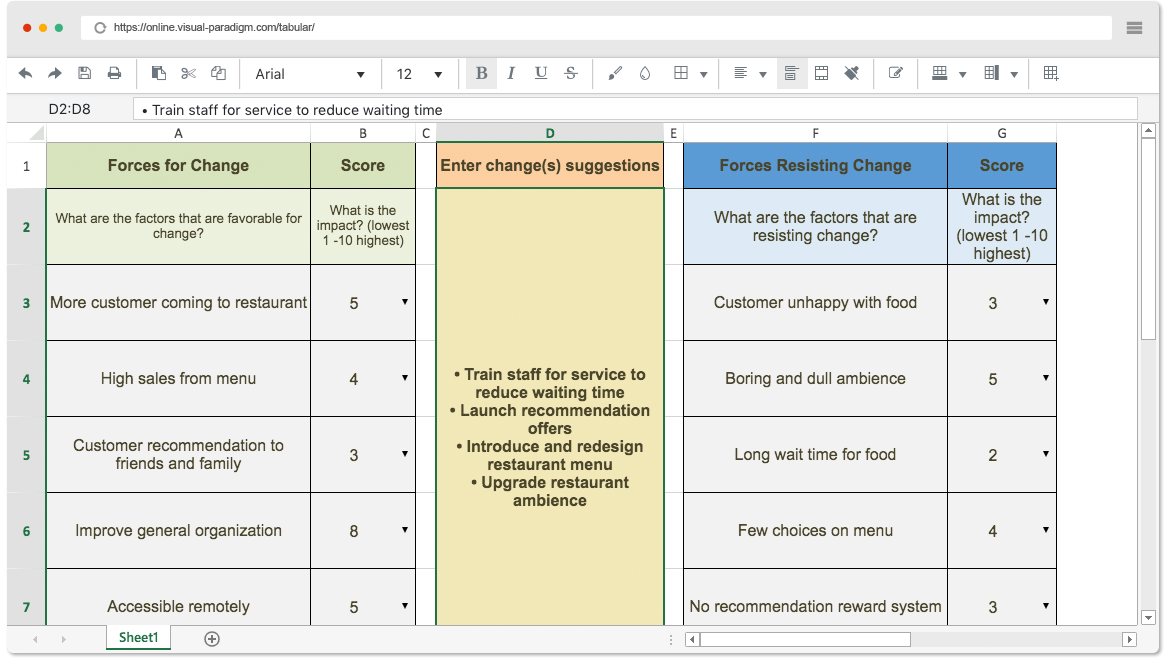Click the cell borders icon

[681, 73]
